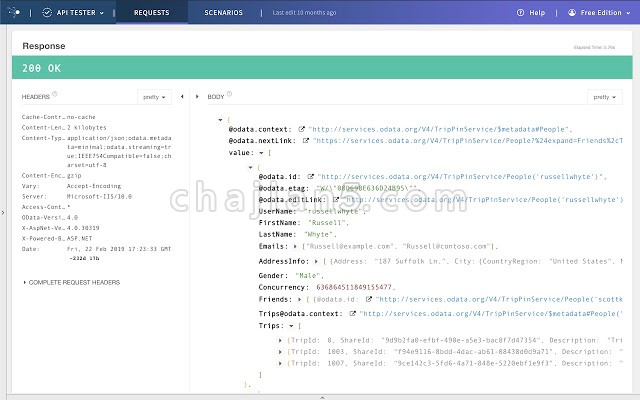Image resolution: width=640 pixels, height=400 pixels.
Task: Collapse headers panel with left arrow
Action: tap(182, 97)
